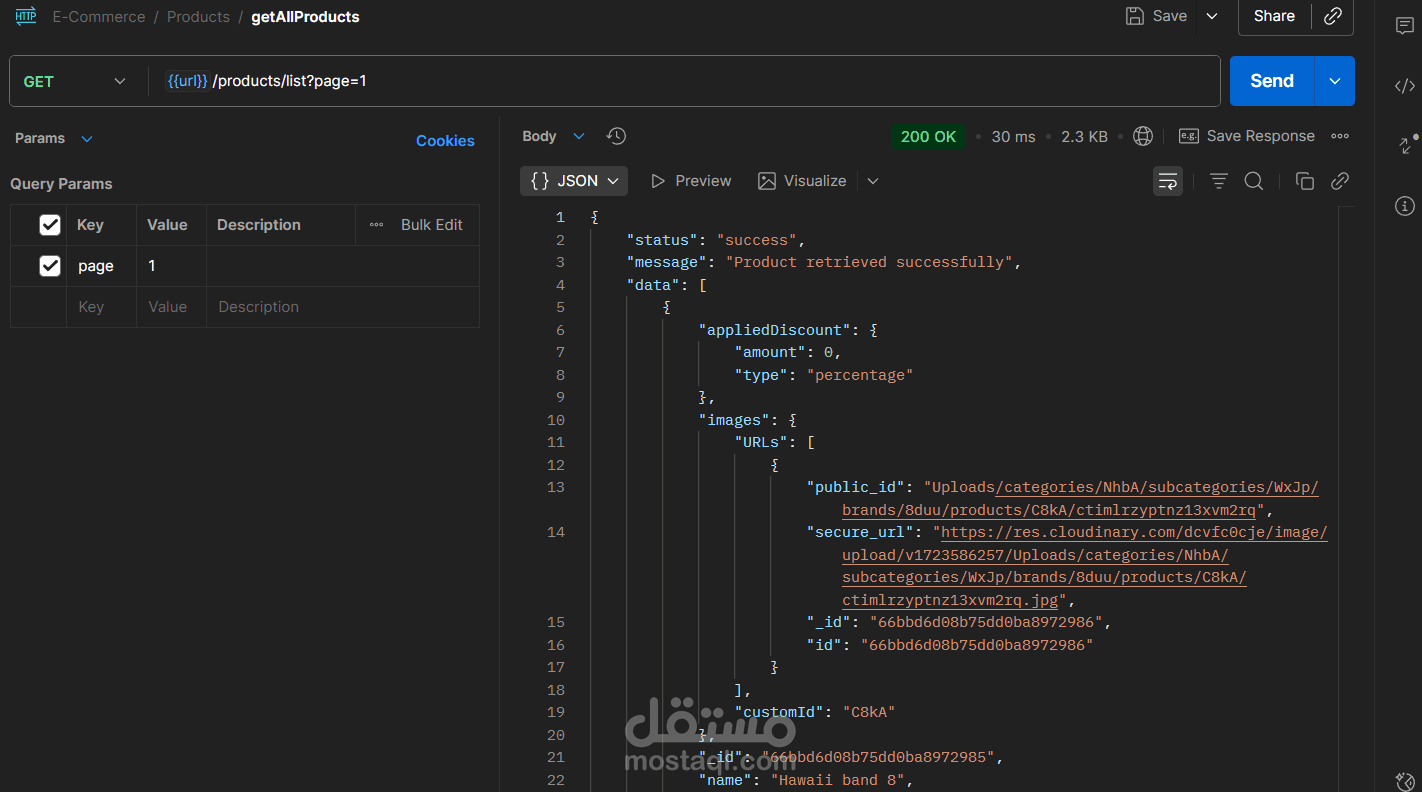Click the "Product retrieved successfully" message
Image resolution: width=1422 pixels, height=792 pixels.
click(870, 262)
